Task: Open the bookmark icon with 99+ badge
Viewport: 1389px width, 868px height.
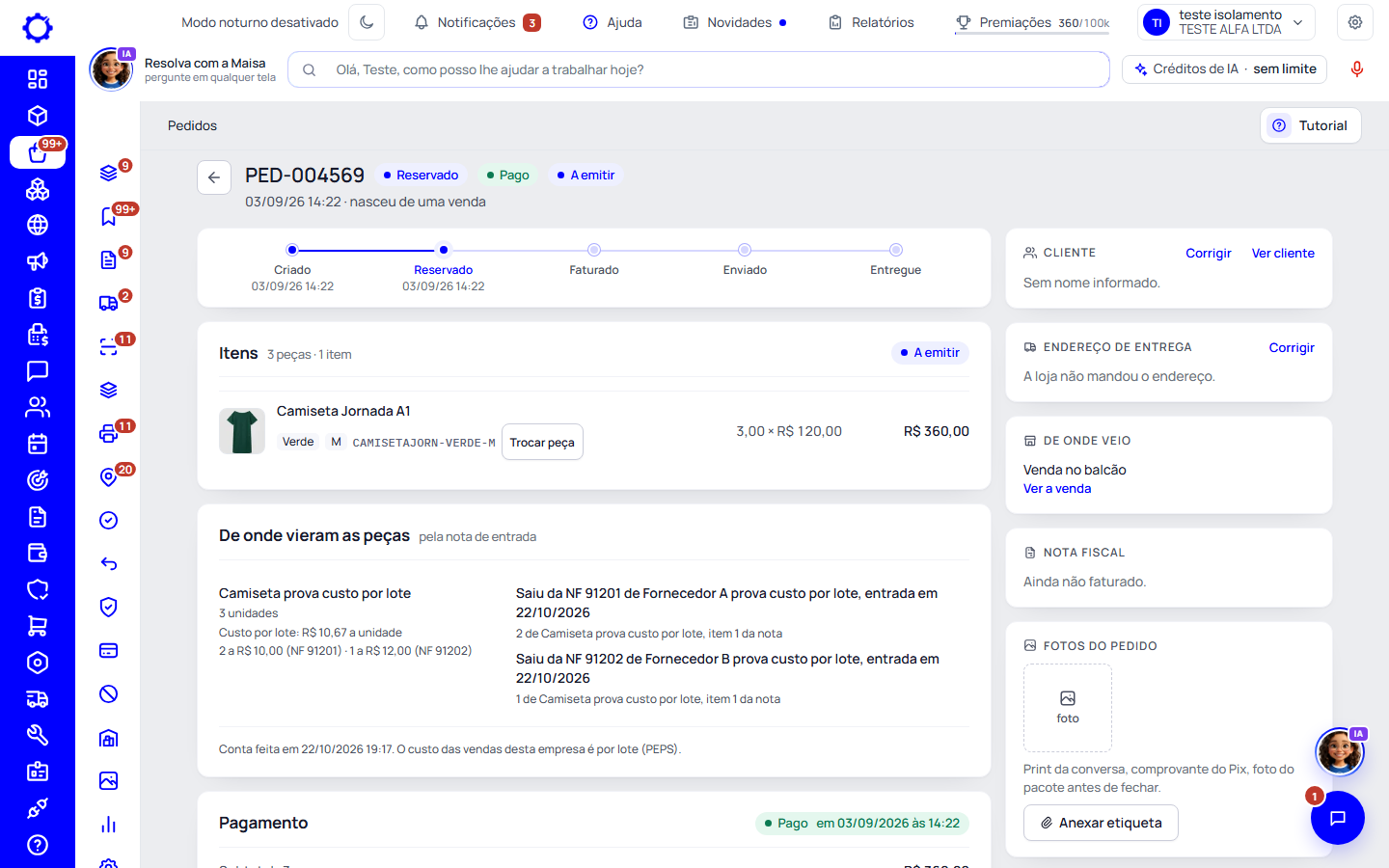Action: click(109, 216)
